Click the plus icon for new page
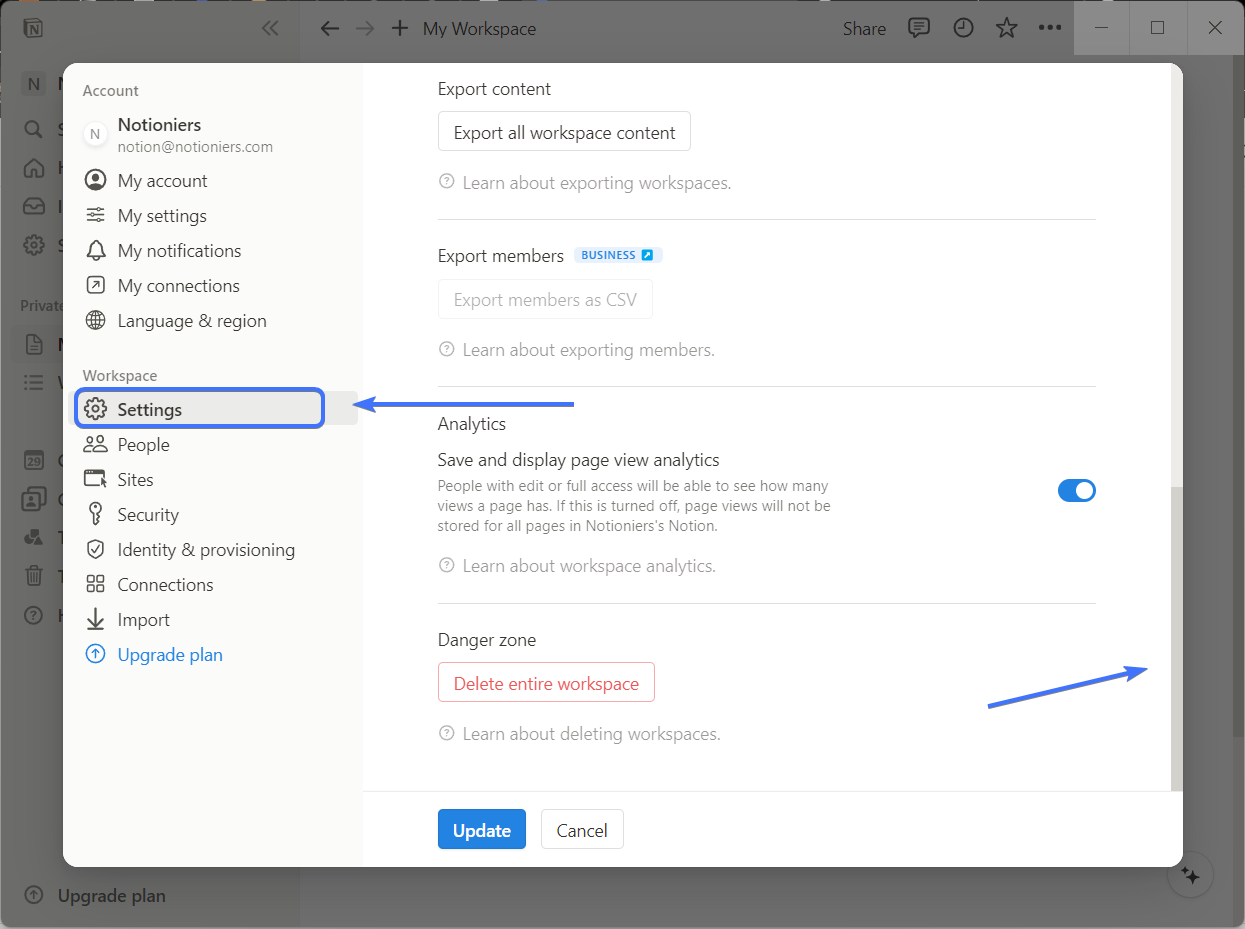 click(x=400, y=28)
